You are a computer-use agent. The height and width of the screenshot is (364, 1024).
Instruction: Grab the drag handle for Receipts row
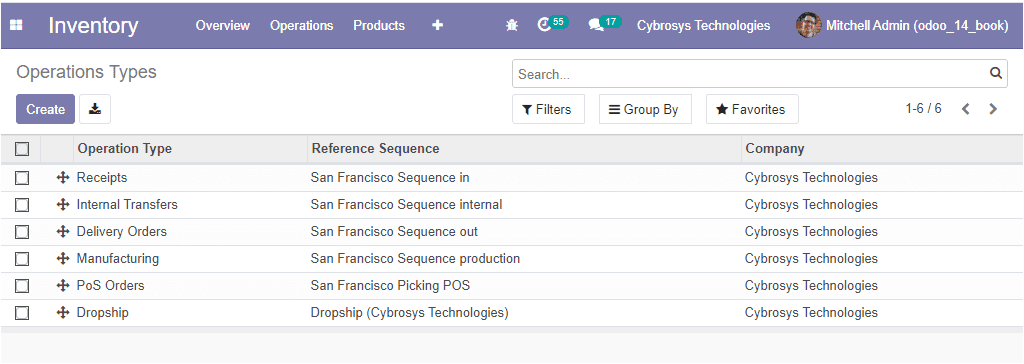[63, 178]
